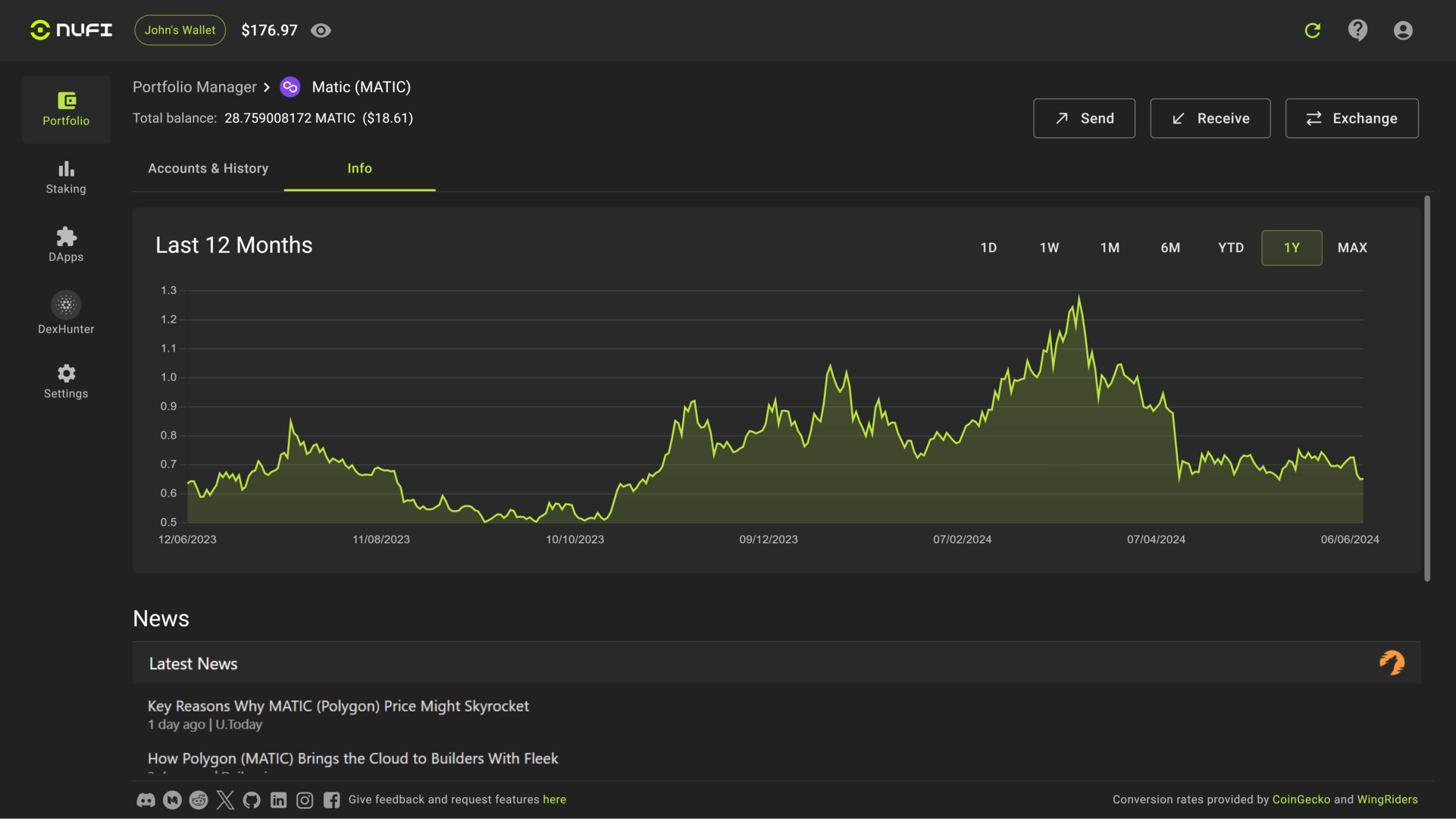Open the WingRiders link

1387,800
